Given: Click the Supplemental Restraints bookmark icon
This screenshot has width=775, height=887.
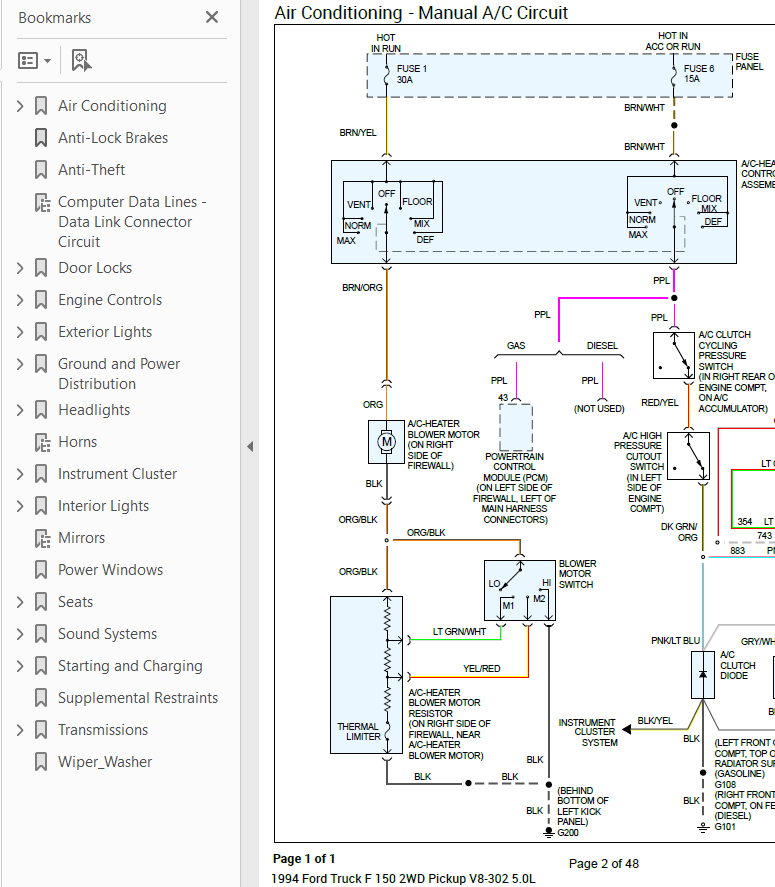Looking at the screenshot, I should click(41, 697).
